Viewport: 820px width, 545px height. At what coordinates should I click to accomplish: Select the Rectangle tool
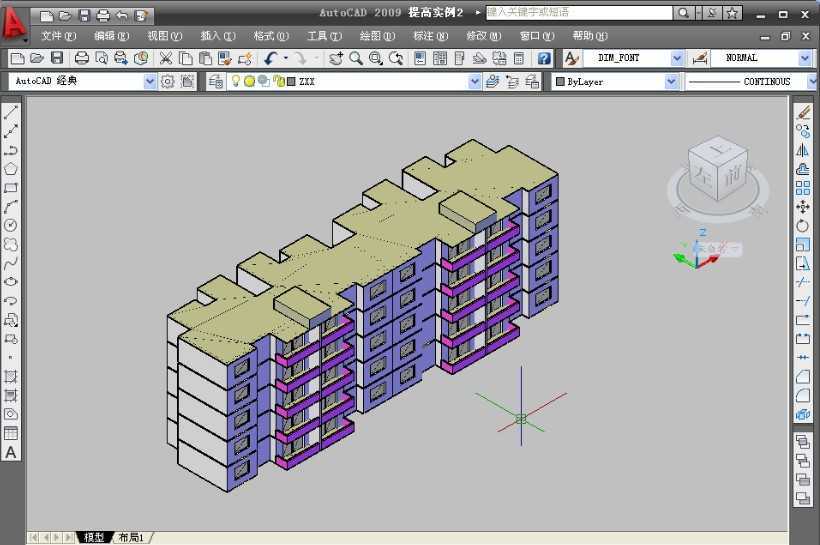10,188
